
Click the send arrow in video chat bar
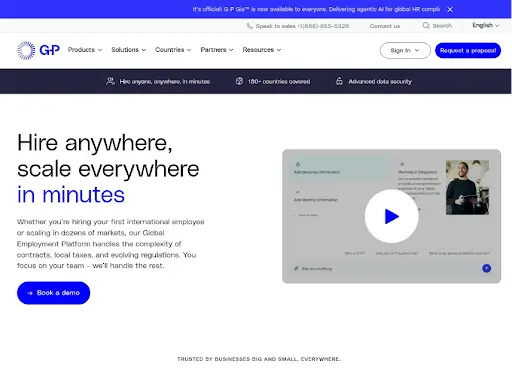tap(486, 268)
